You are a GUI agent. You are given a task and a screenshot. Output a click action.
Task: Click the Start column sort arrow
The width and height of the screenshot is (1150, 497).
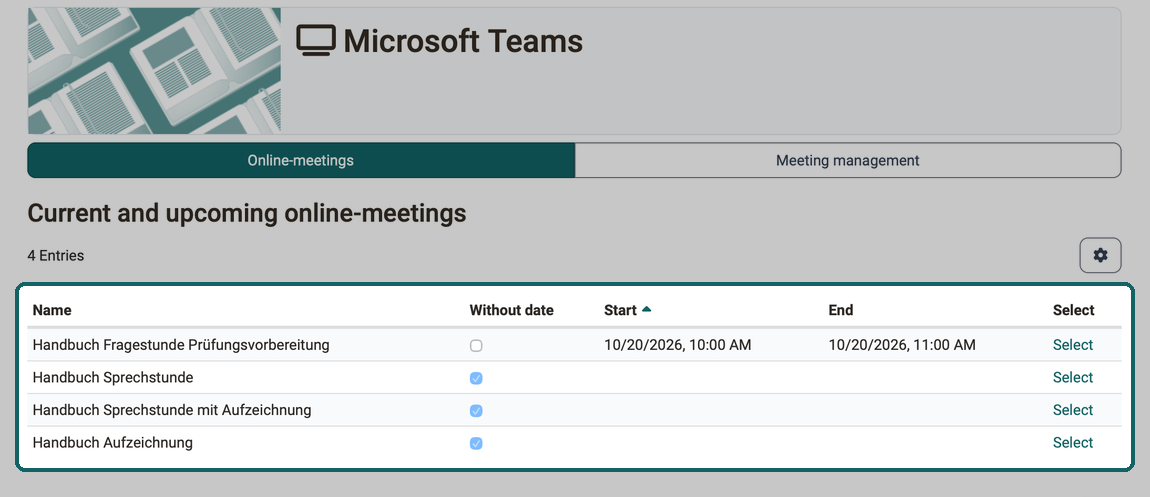pos(646,309)
